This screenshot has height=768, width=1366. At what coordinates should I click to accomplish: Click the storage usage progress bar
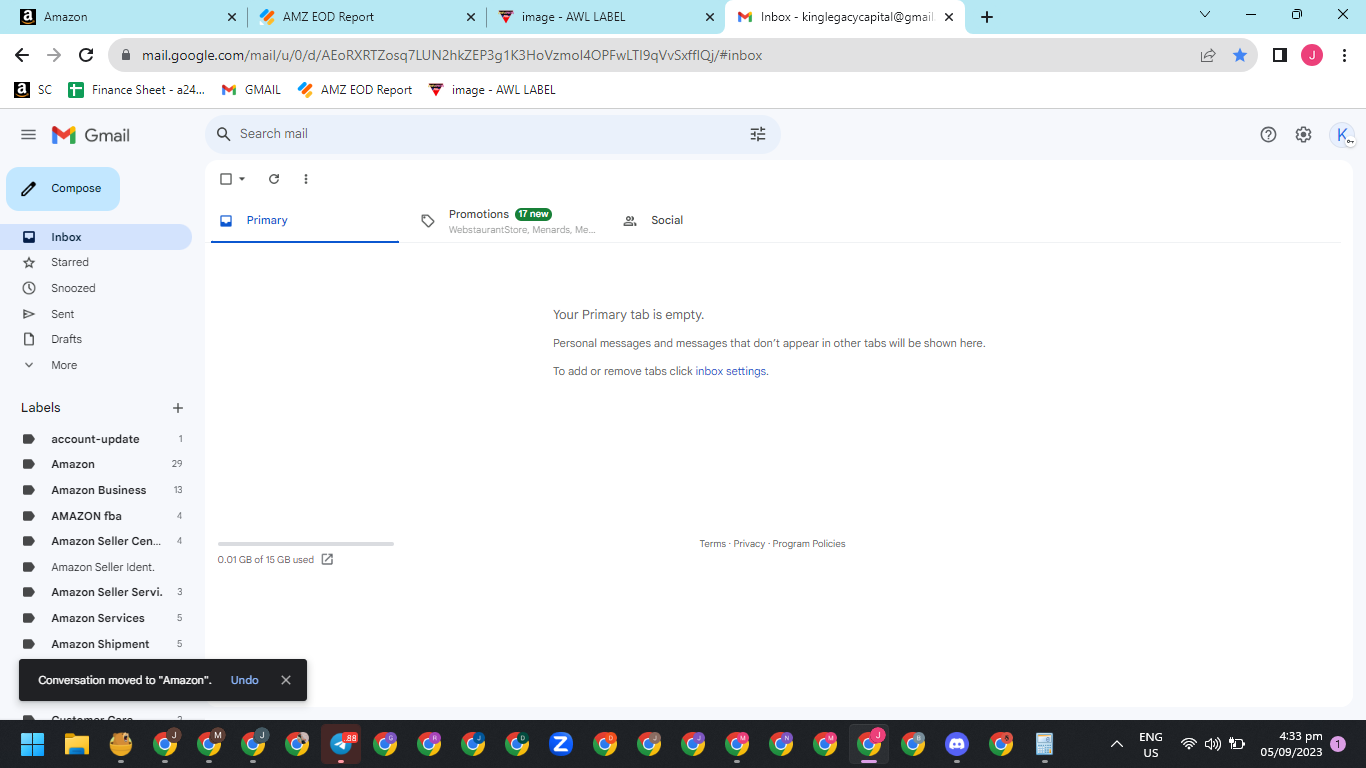click(x=306, y=544)
